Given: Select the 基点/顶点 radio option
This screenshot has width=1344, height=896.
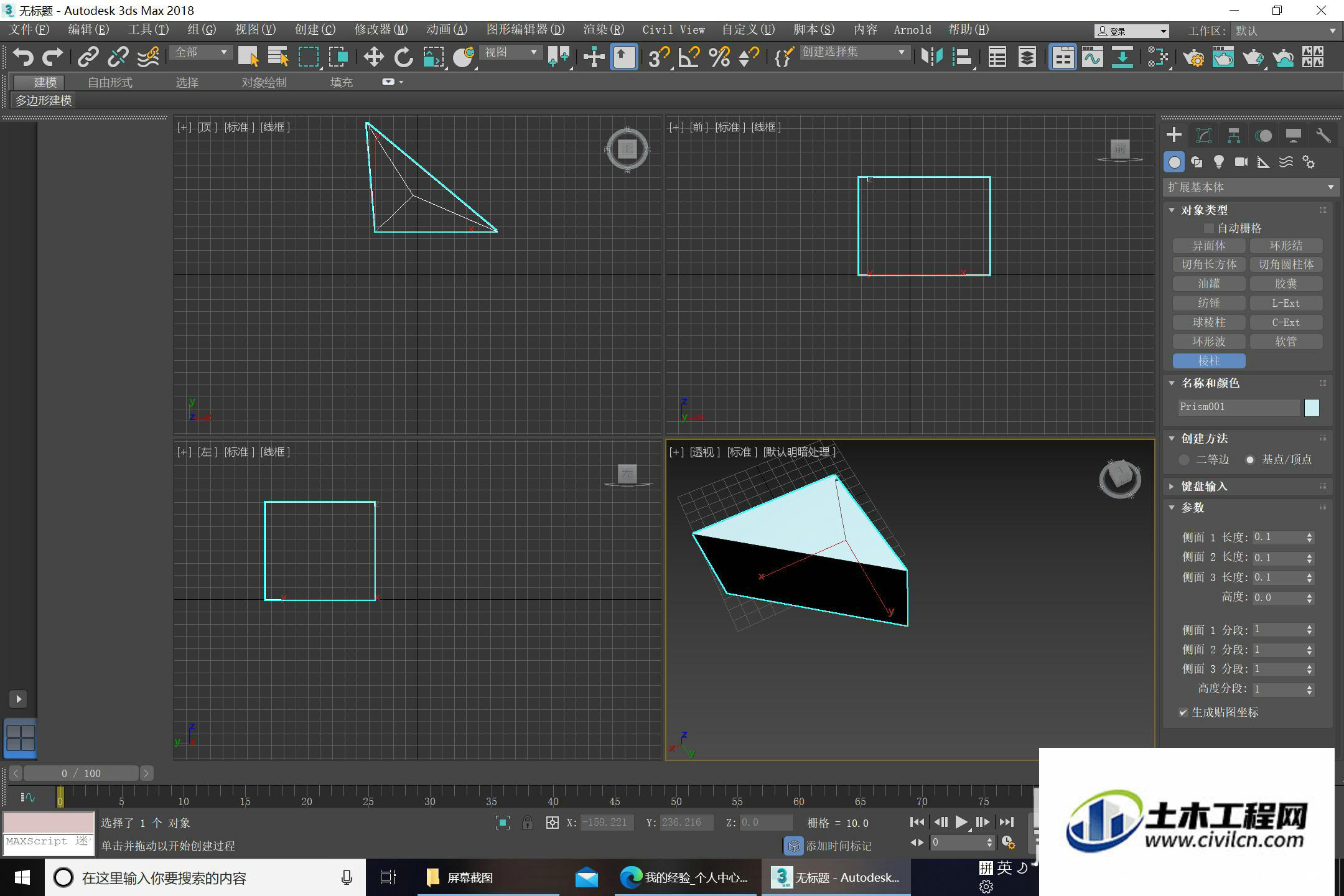Looking at the screenshot, I should (1249, 460).
